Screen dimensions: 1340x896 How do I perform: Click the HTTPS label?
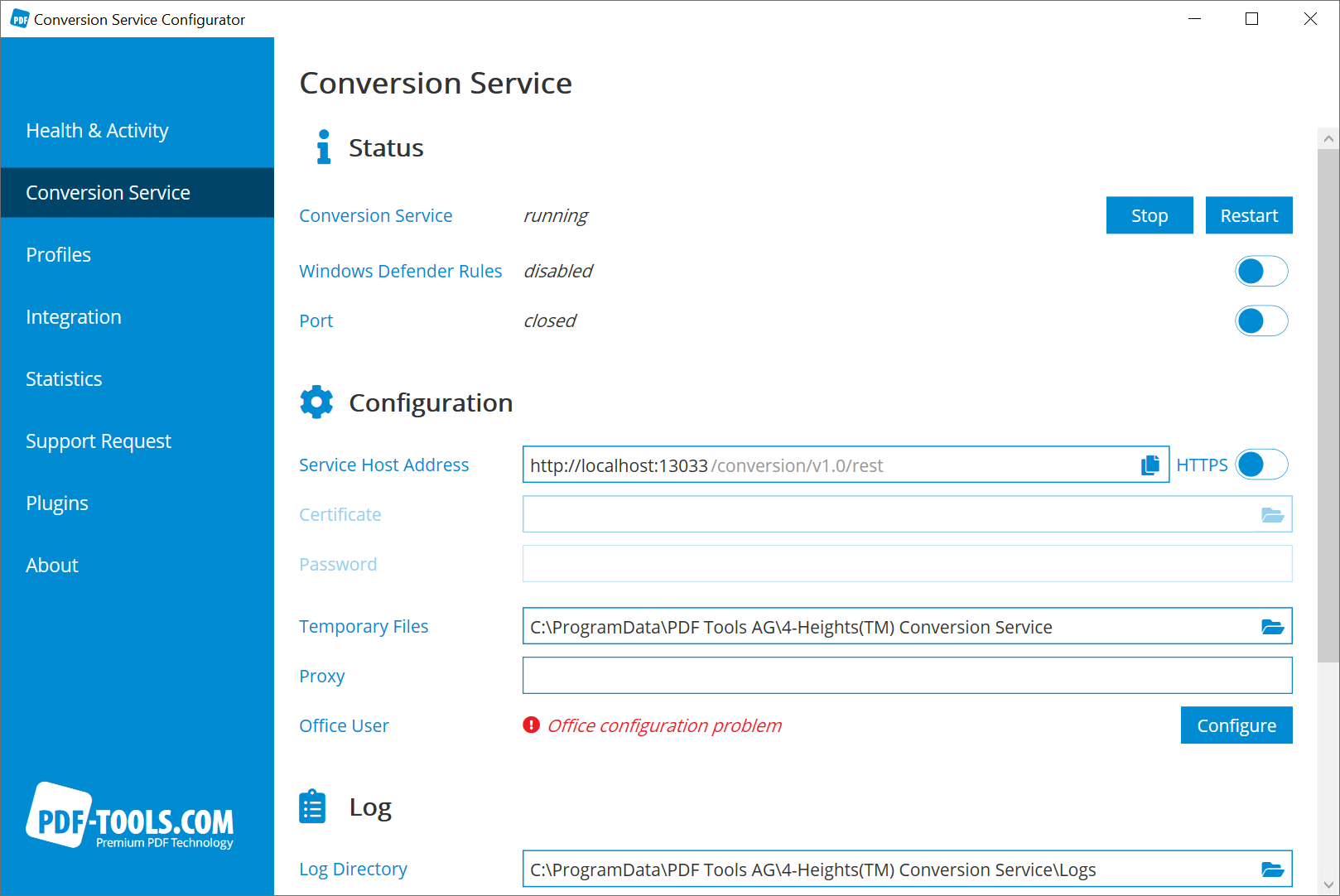point(1202,465)
